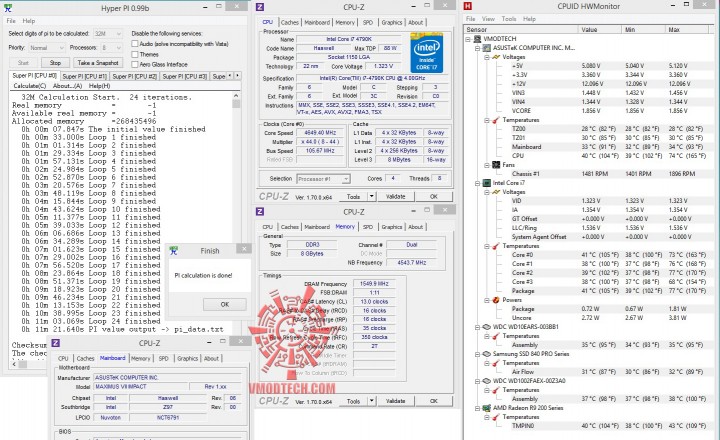Click the Memory CPU-Z window's Z icon
The height and width of the screenshot is (440, 720).
pos(260,211)
